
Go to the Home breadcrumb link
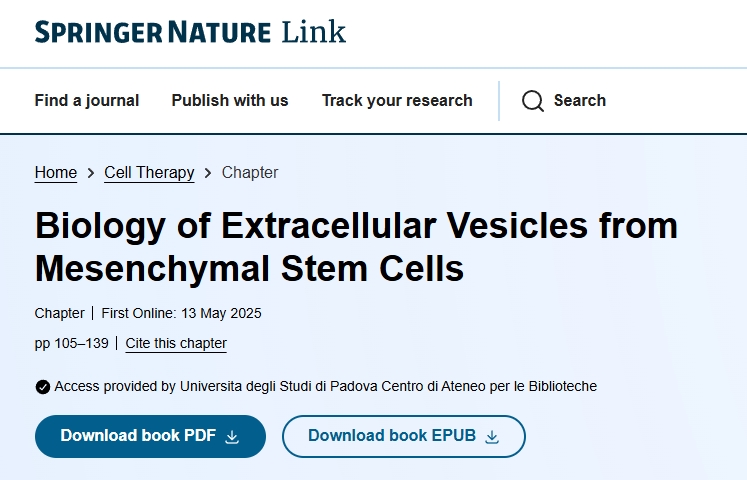[x=56, y=173]
